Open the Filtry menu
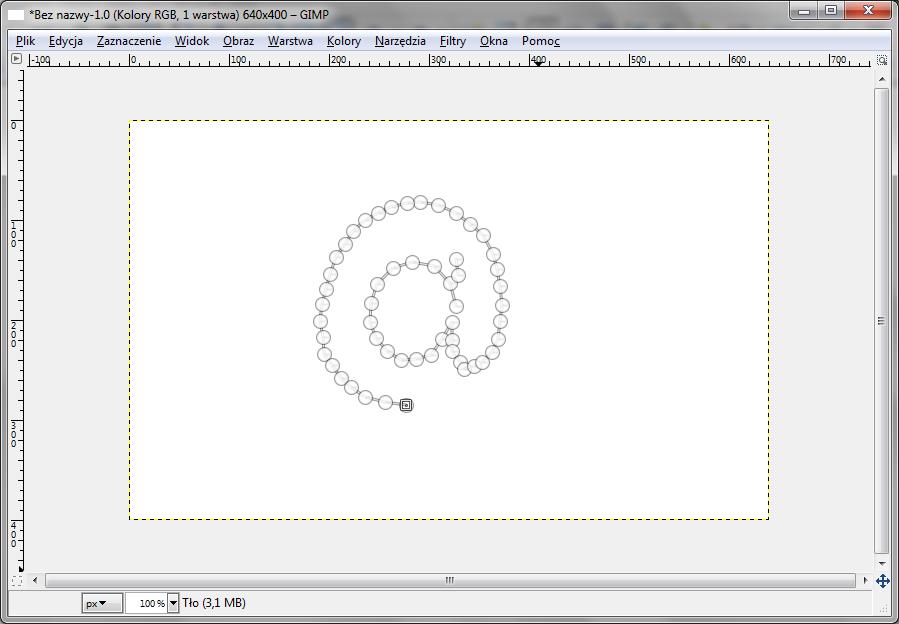 pyautogui.click(x=453, y=41)
